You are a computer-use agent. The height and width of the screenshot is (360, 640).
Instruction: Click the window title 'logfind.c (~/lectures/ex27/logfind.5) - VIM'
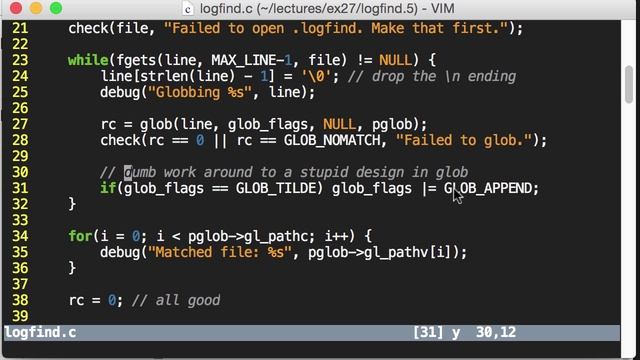tap(327, 9)
